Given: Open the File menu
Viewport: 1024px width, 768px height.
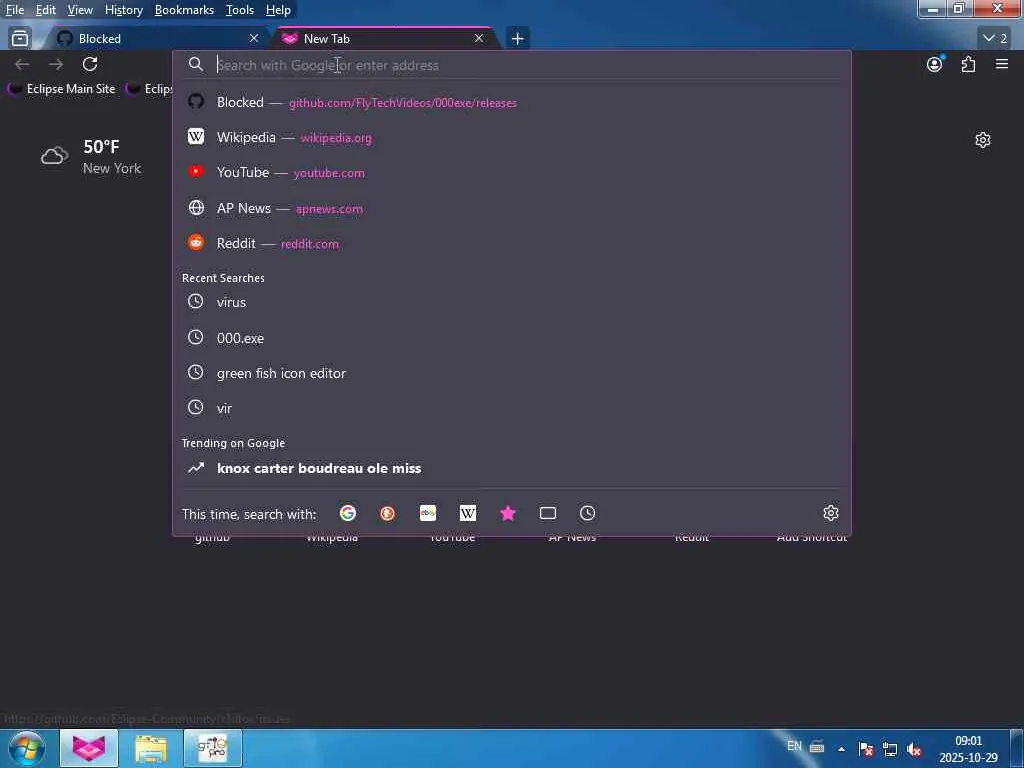Looking at the screenshot, I should 14,10.
